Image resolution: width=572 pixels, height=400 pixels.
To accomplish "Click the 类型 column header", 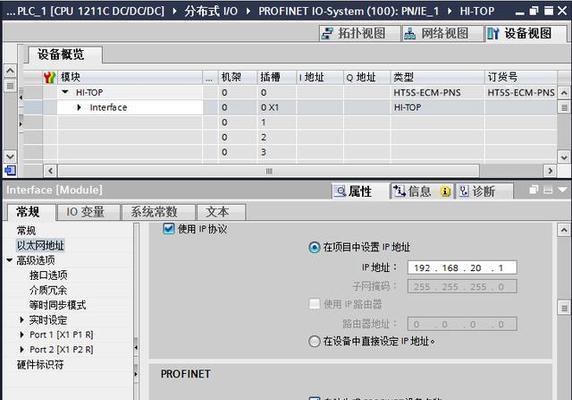I will coord(437,77).
